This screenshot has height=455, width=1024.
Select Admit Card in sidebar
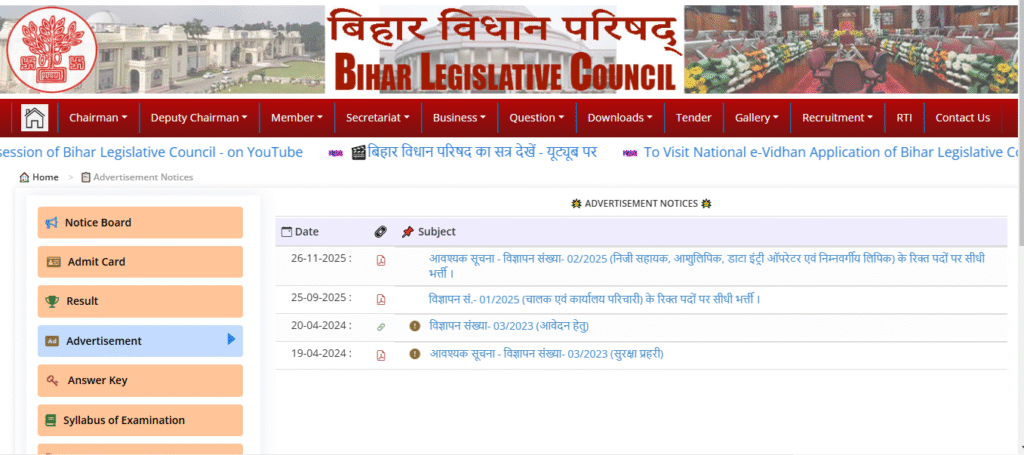[140, 262]
